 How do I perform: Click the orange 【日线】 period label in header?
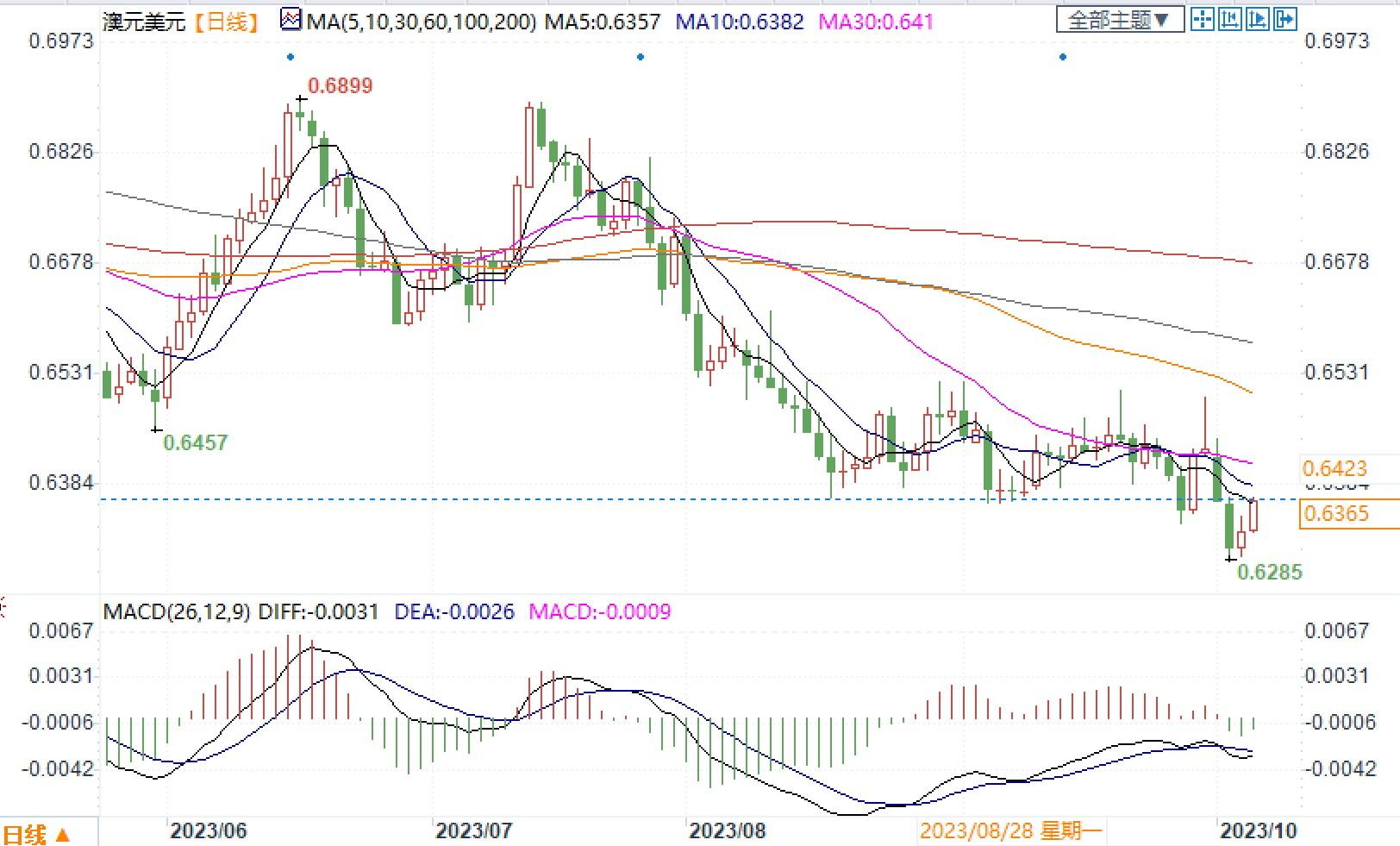(x=227, y=21)
